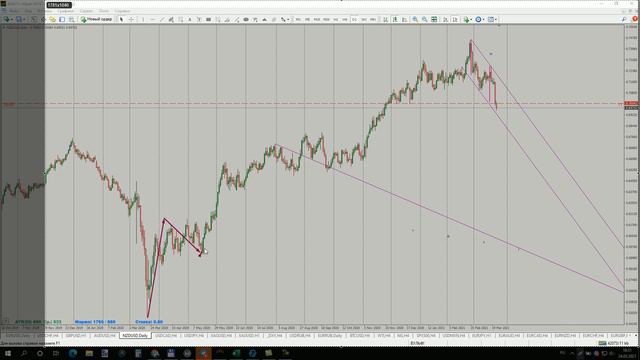Select the trendline drawing tool

(x=162, y=19)
